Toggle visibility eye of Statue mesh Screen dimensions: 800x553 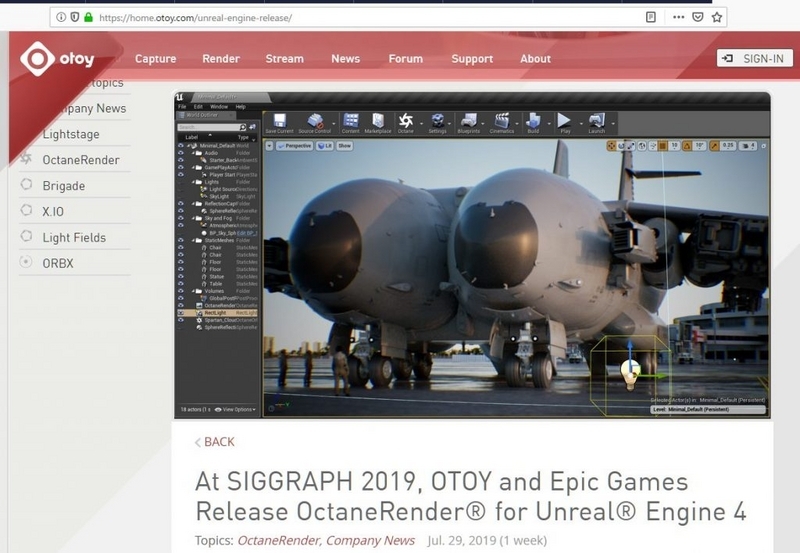coord(181,276)
